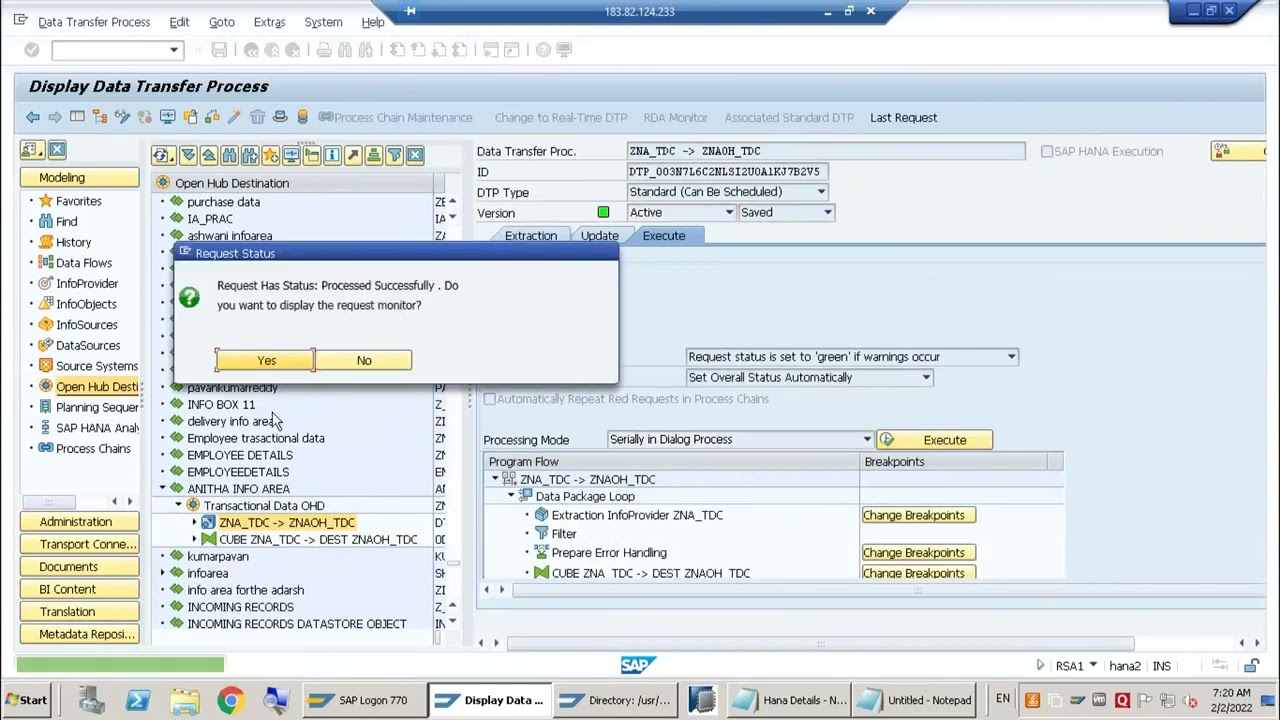Click Yes in Request Status dialog

tap(266, 361)
